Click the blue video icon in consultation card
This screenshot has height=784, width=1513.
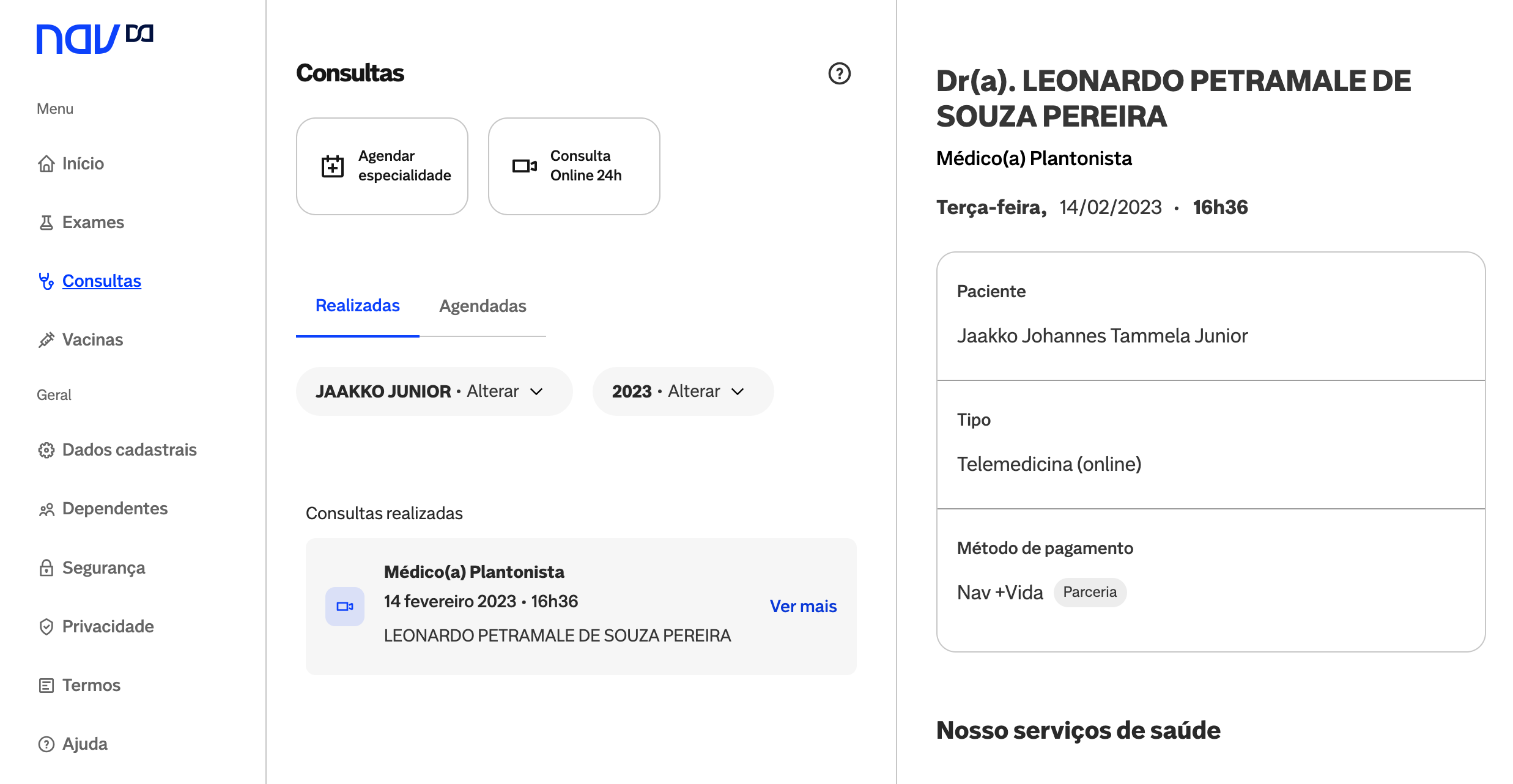345,606
